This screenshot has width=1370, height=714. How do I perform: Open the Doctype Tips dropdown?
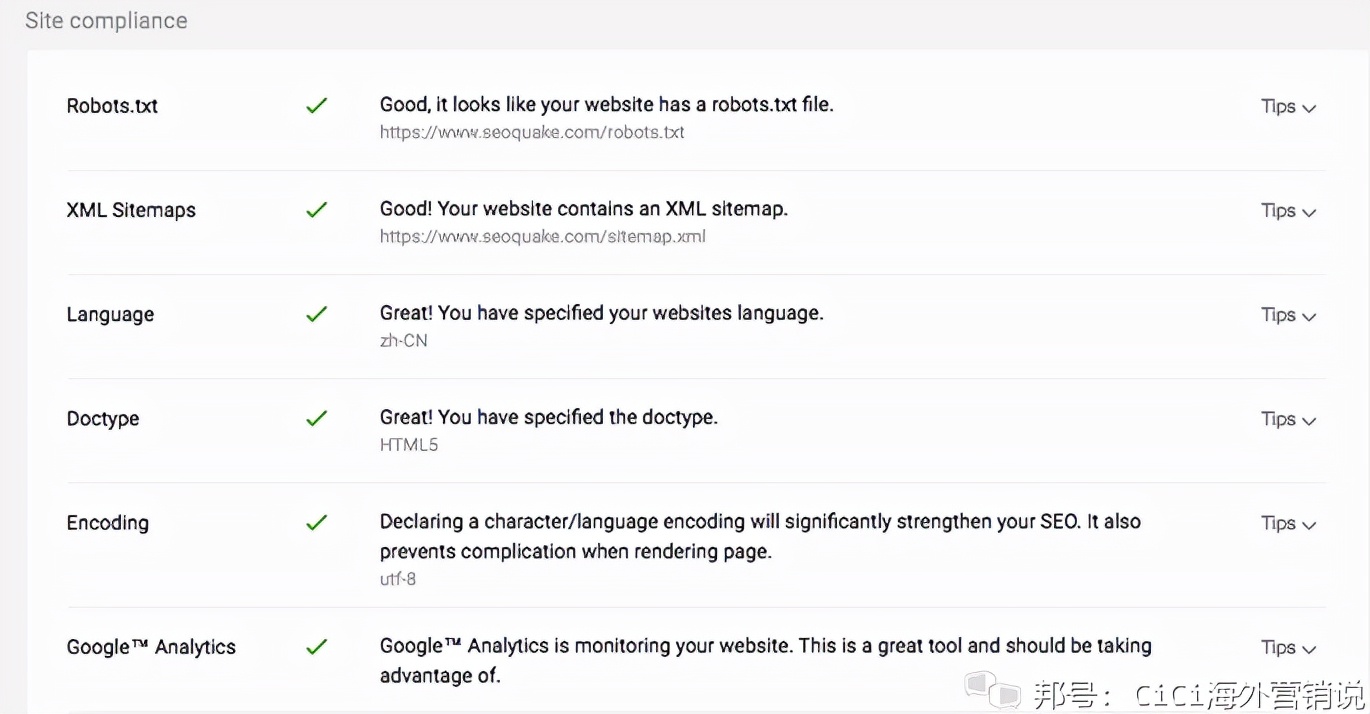coord(1288,419)
